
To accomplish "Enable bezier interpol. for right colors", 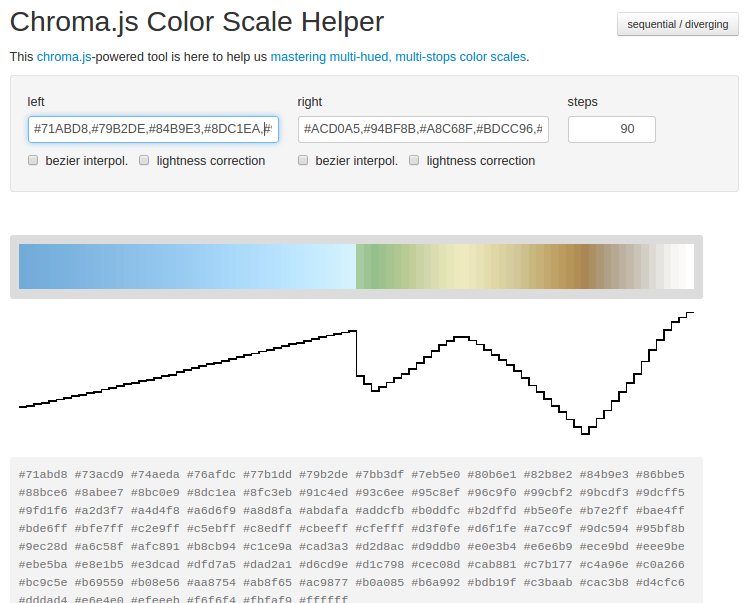I will [303, 160].
